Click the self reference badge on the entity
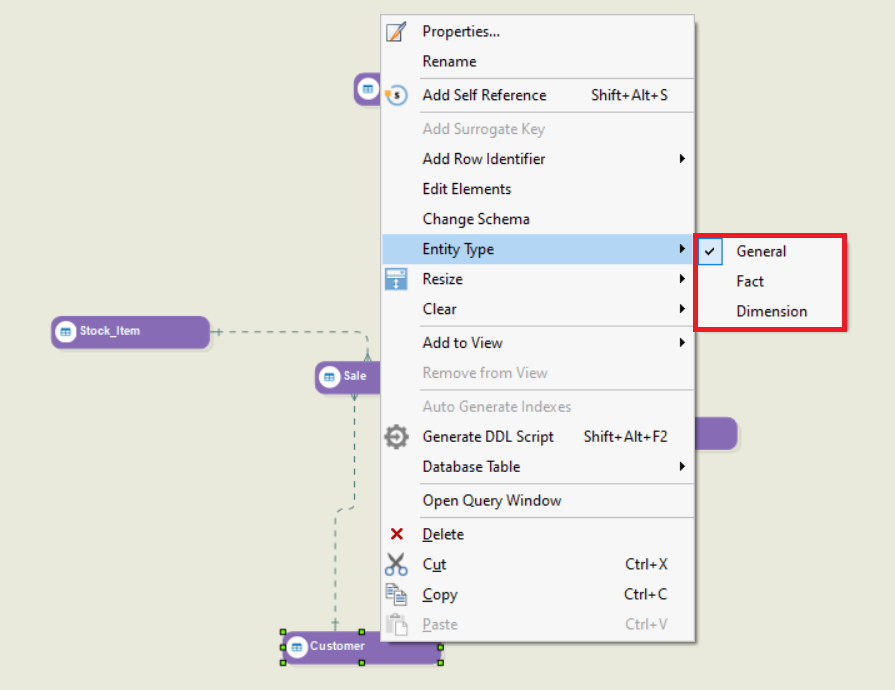 [398, 95]
